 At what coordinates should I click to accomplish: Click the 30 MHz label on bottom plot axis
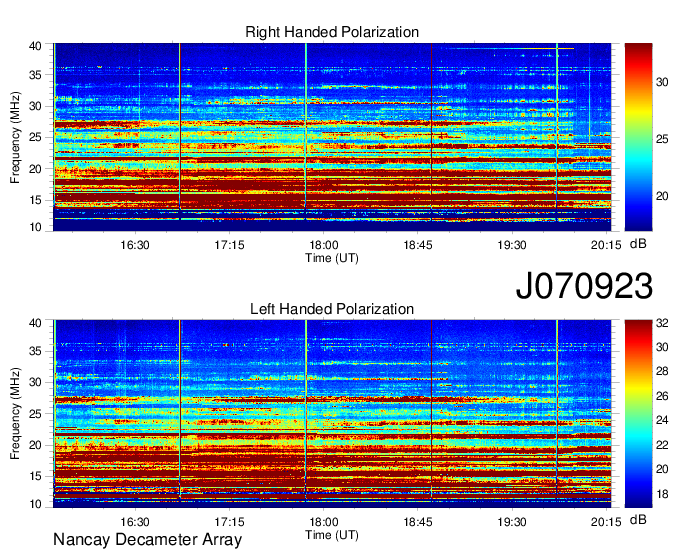point(35,382)
